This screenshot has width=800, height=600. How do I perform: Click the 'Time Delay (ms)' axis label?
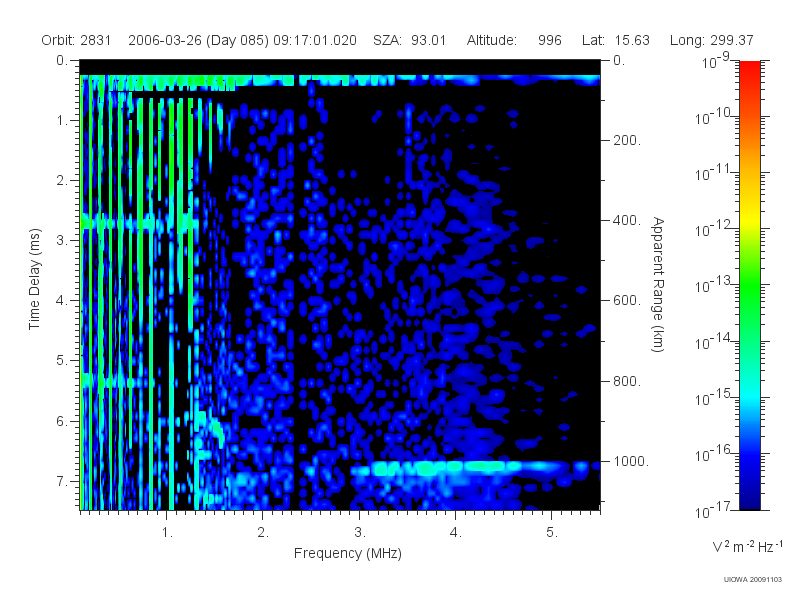pos(34,279)
